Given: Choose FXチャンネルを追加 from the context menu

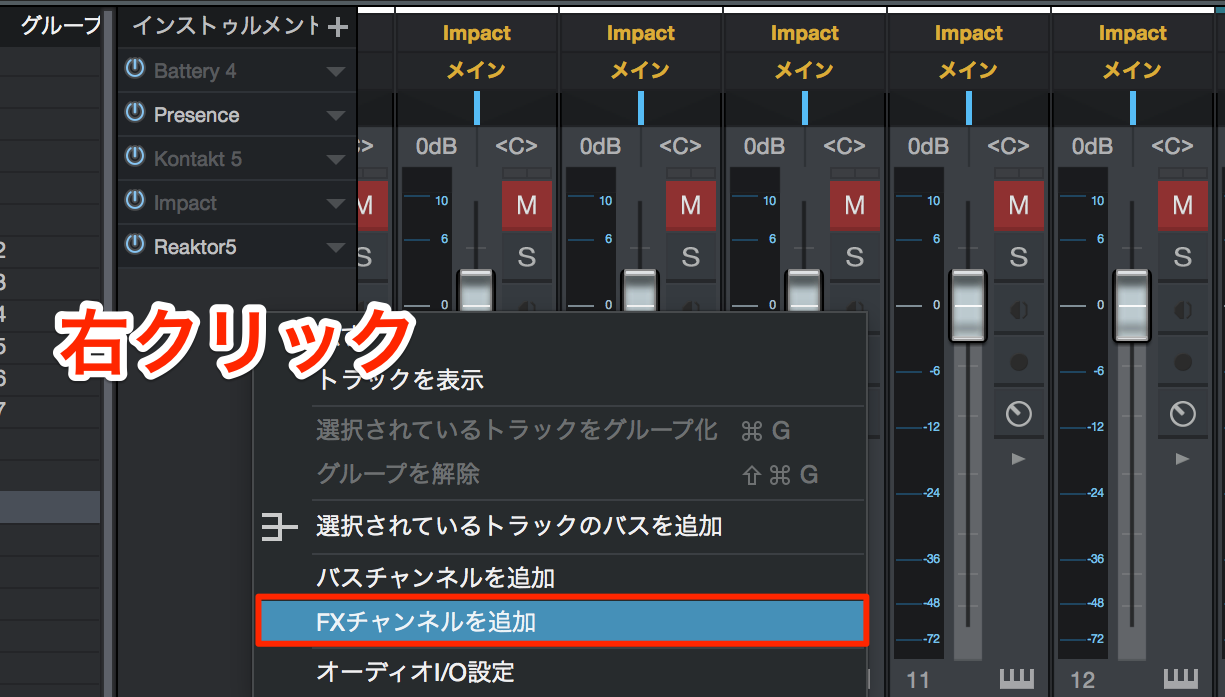Looking at the screenshot, I should 562,621.
